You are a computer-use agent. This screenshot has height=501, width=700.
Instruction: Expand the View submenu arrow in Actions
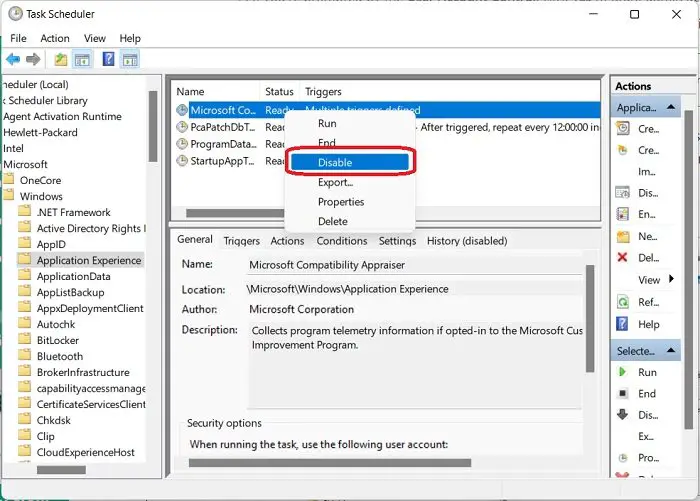point(671,279)
